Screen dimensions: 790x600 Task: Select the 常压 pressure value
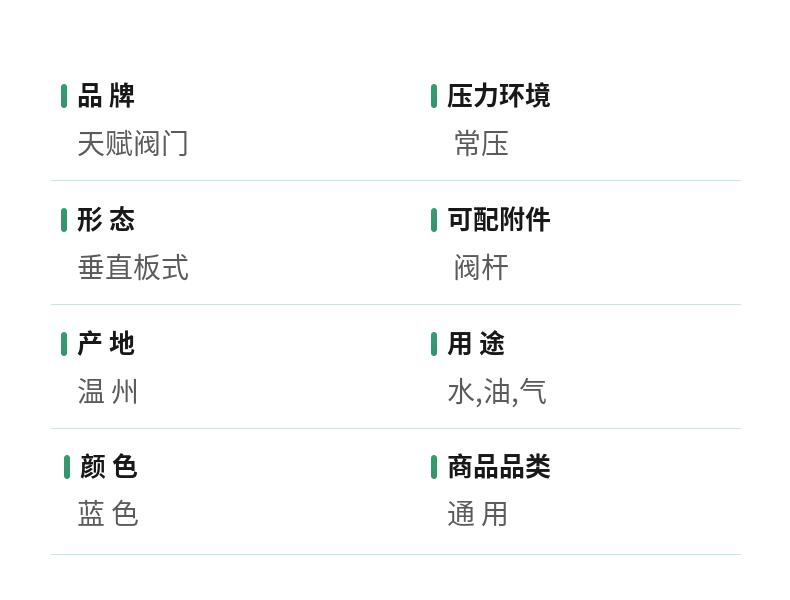481,144
